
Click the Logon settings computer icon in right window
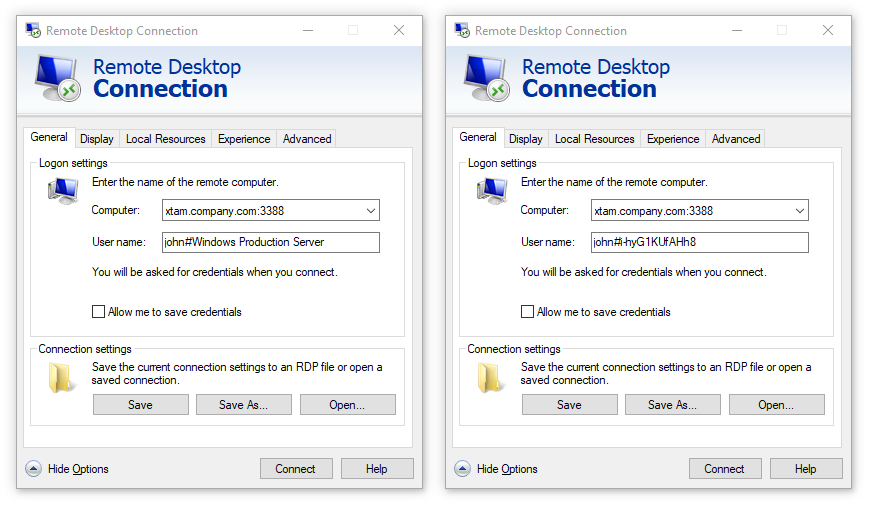(x=491, y=190)
